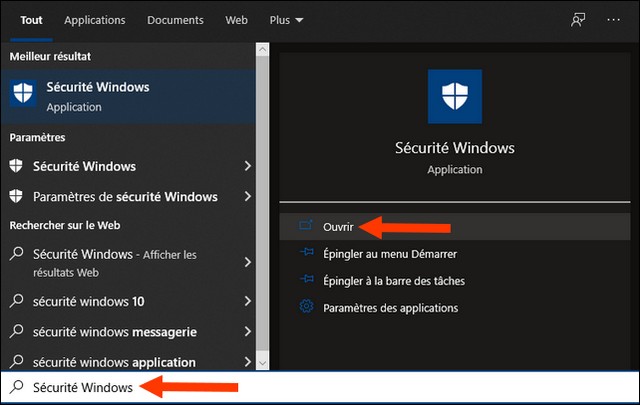This screenshot has width=640, height=405.
Task: Expand the 'sécurité windows application' chevron
Action: click(247, 362)
